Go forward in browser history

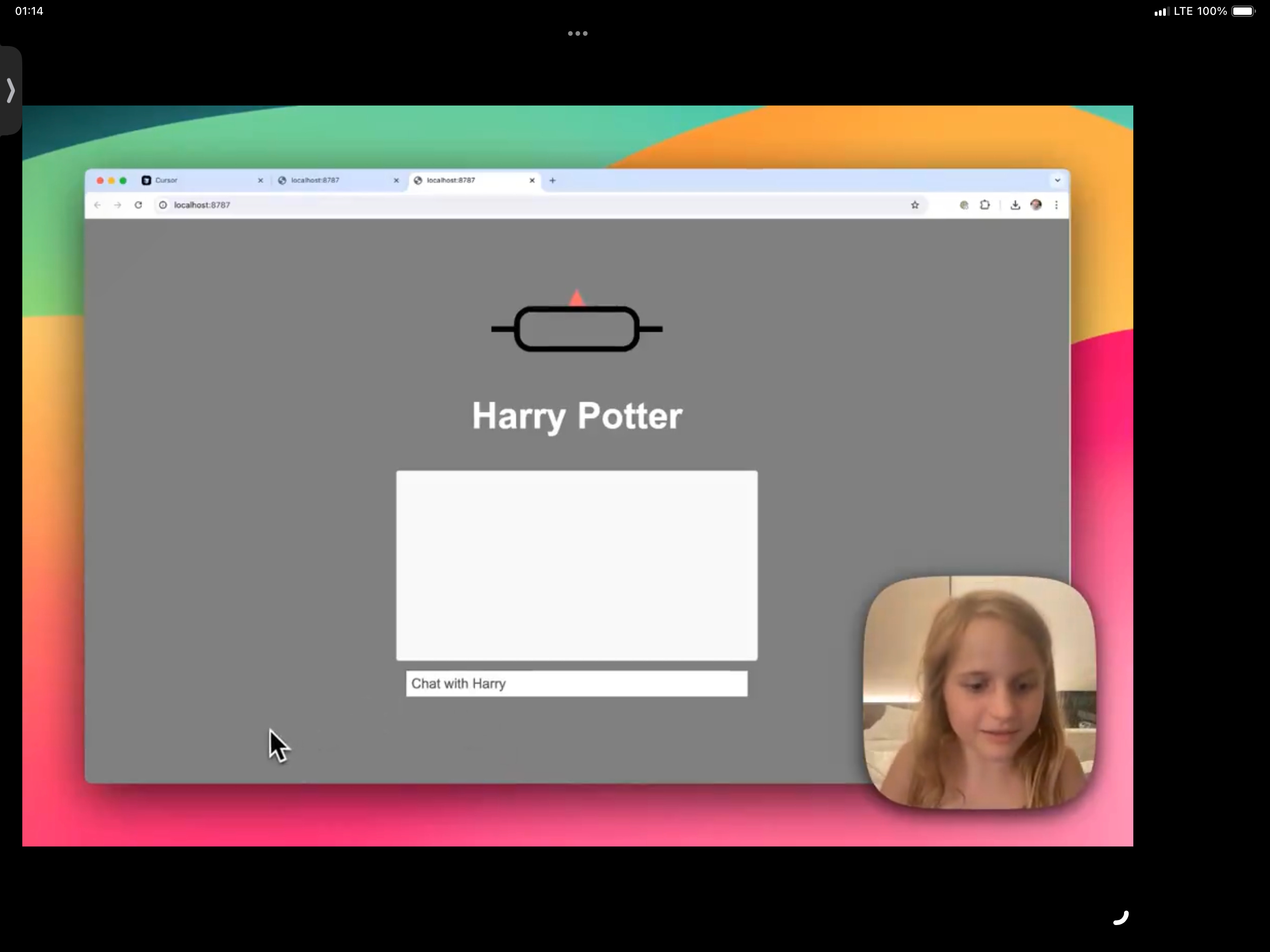[118, 205]
